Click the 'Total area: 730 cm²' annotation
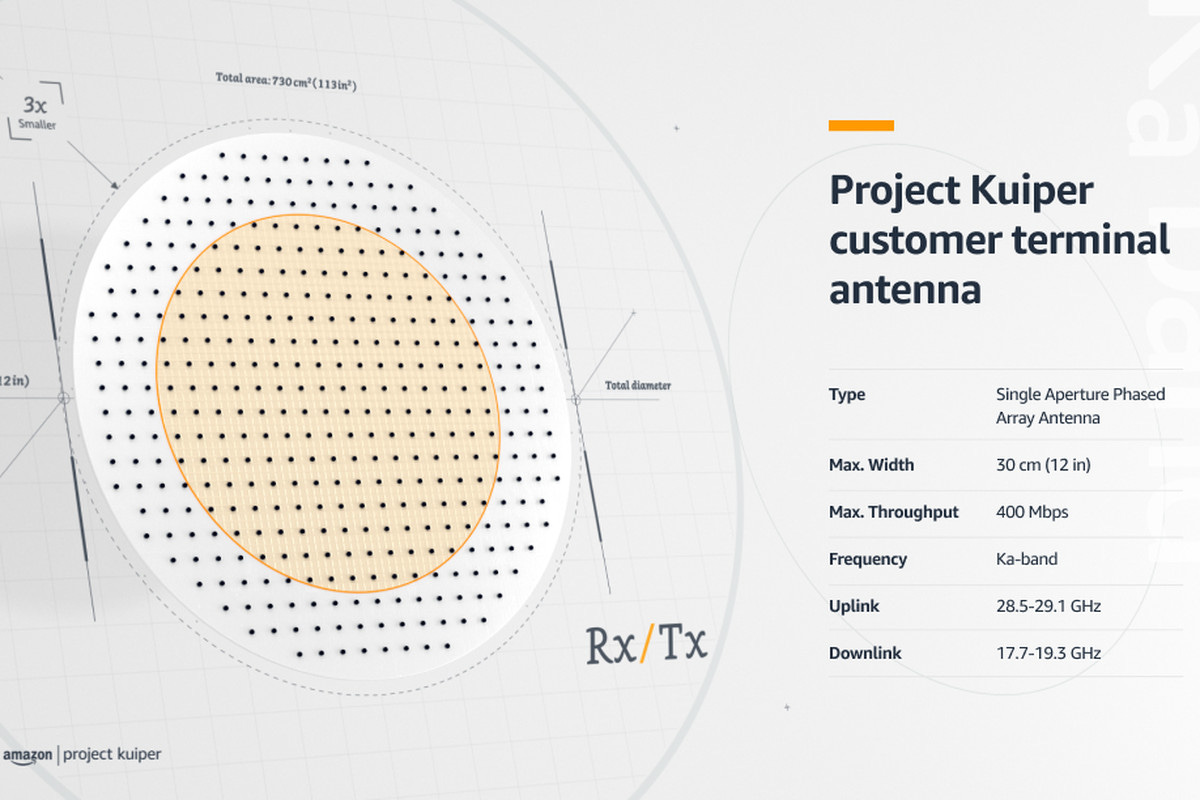The image size is (1200, 800). tap(286, 81)
